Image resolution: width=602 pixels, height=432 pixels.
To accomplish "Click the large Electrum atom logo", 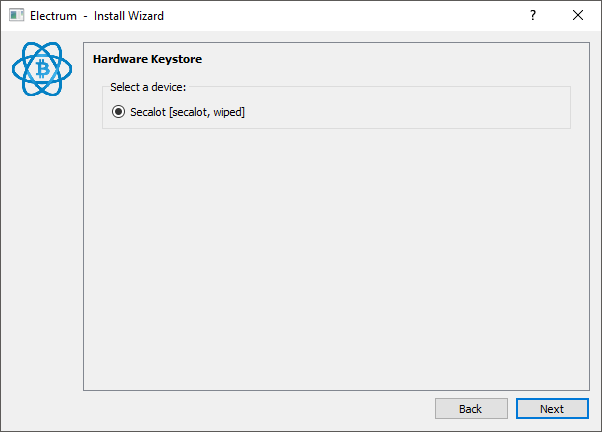I will tap(42, 70).
